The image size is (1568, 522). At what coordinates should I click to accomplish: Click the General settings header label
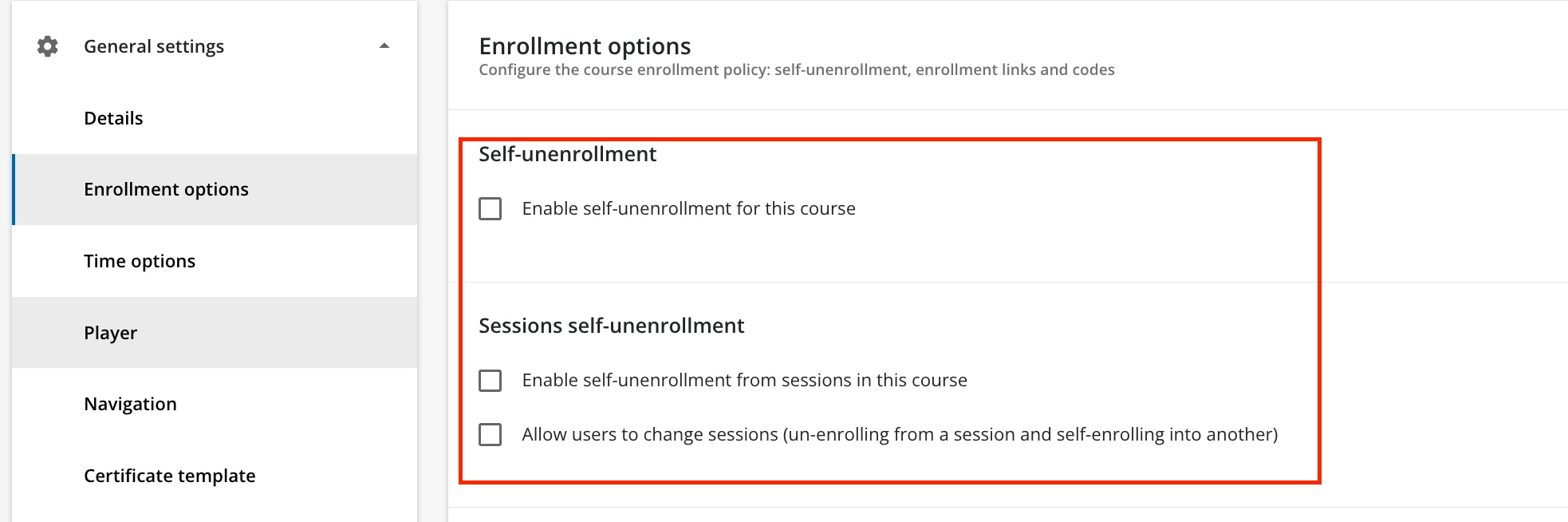(x=154, y=46)
